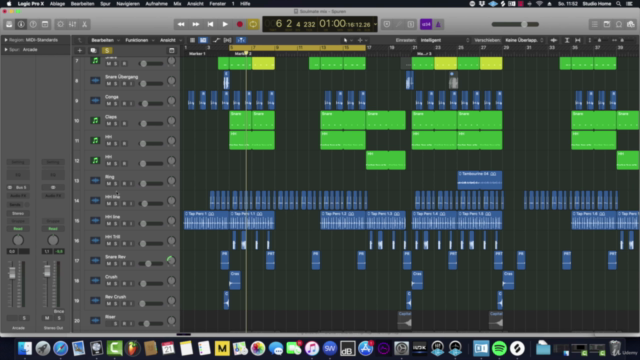Click the track-area back arrow button

(x=80, y=40)
